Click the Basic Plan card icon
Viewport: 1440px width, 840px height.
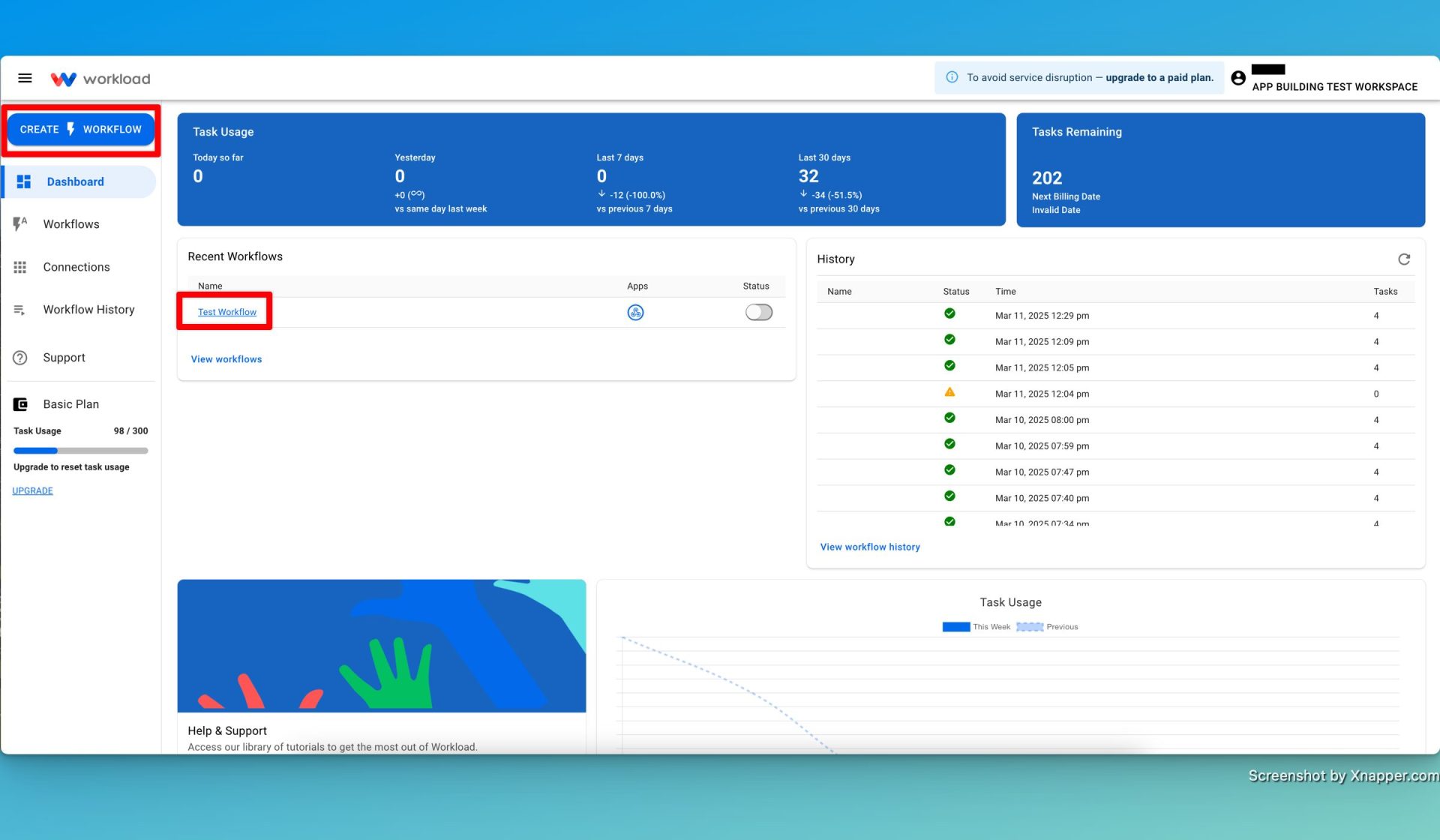coord(20,403)
